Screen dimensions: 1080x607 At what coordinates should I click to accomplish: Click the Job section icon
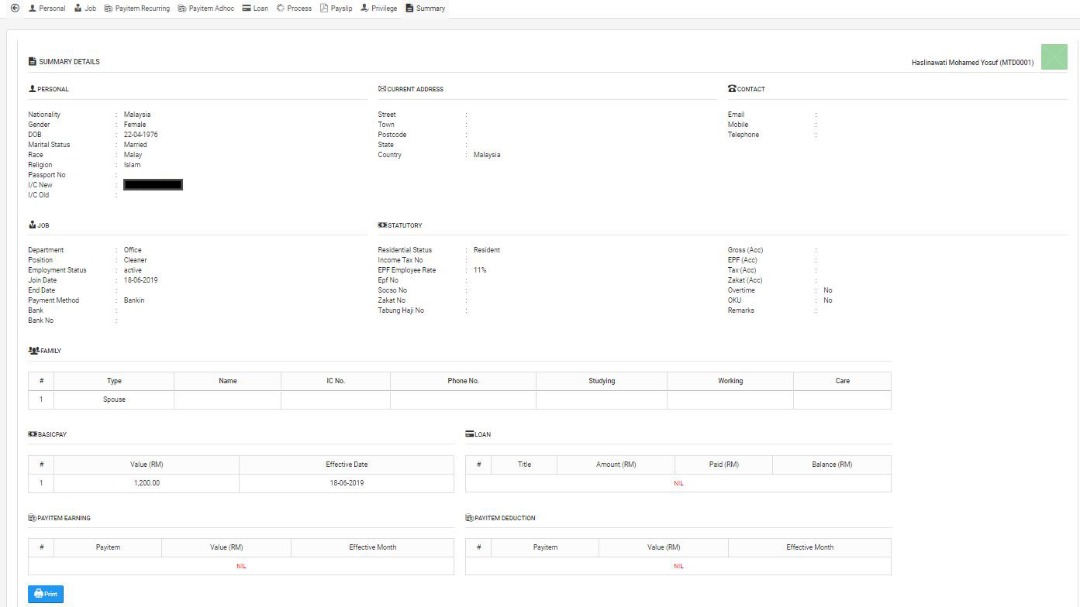click(32, 225)
